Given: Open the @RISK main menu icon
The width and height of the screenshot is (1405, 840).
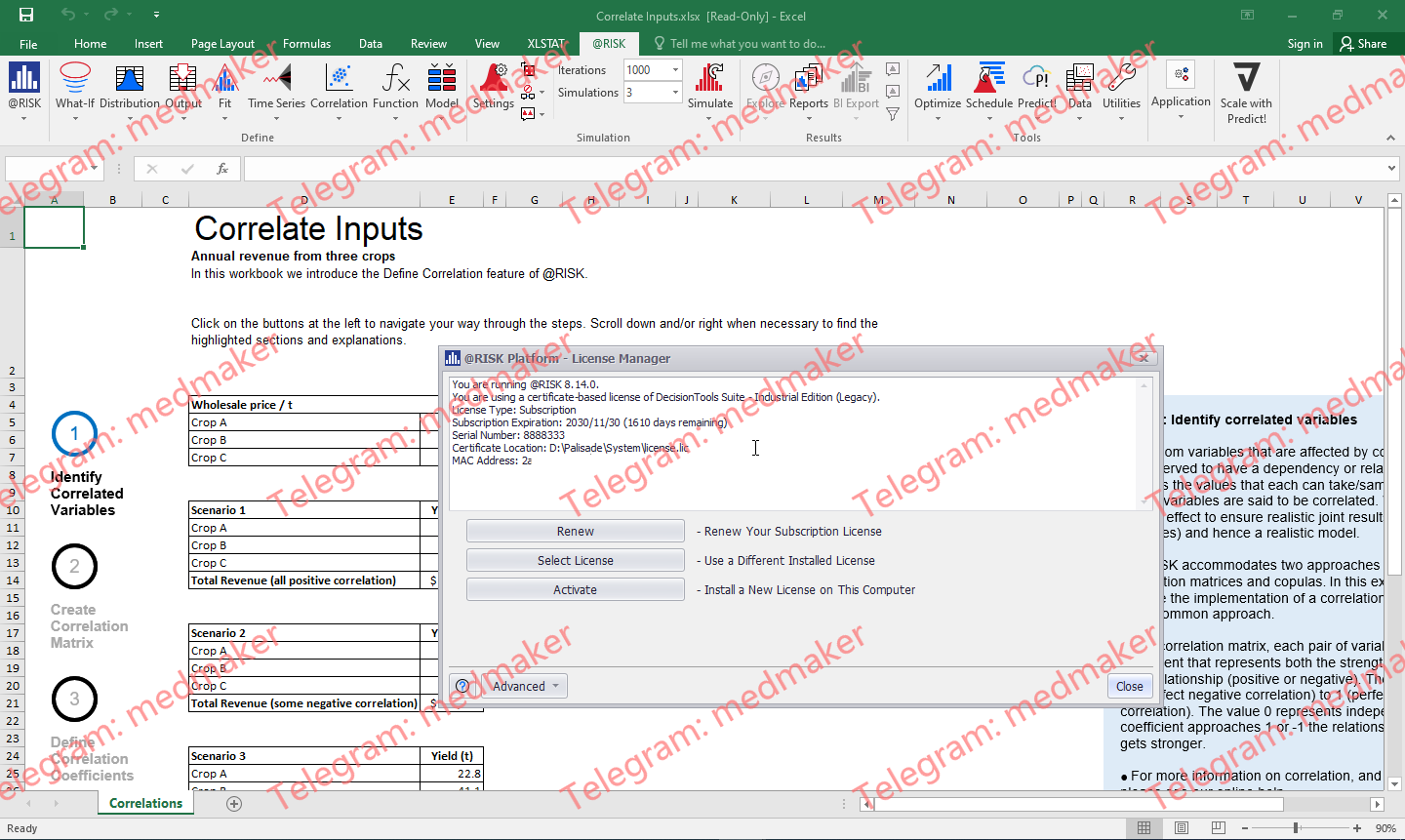Looking at the screenshot, I should [x=24, y=86].
